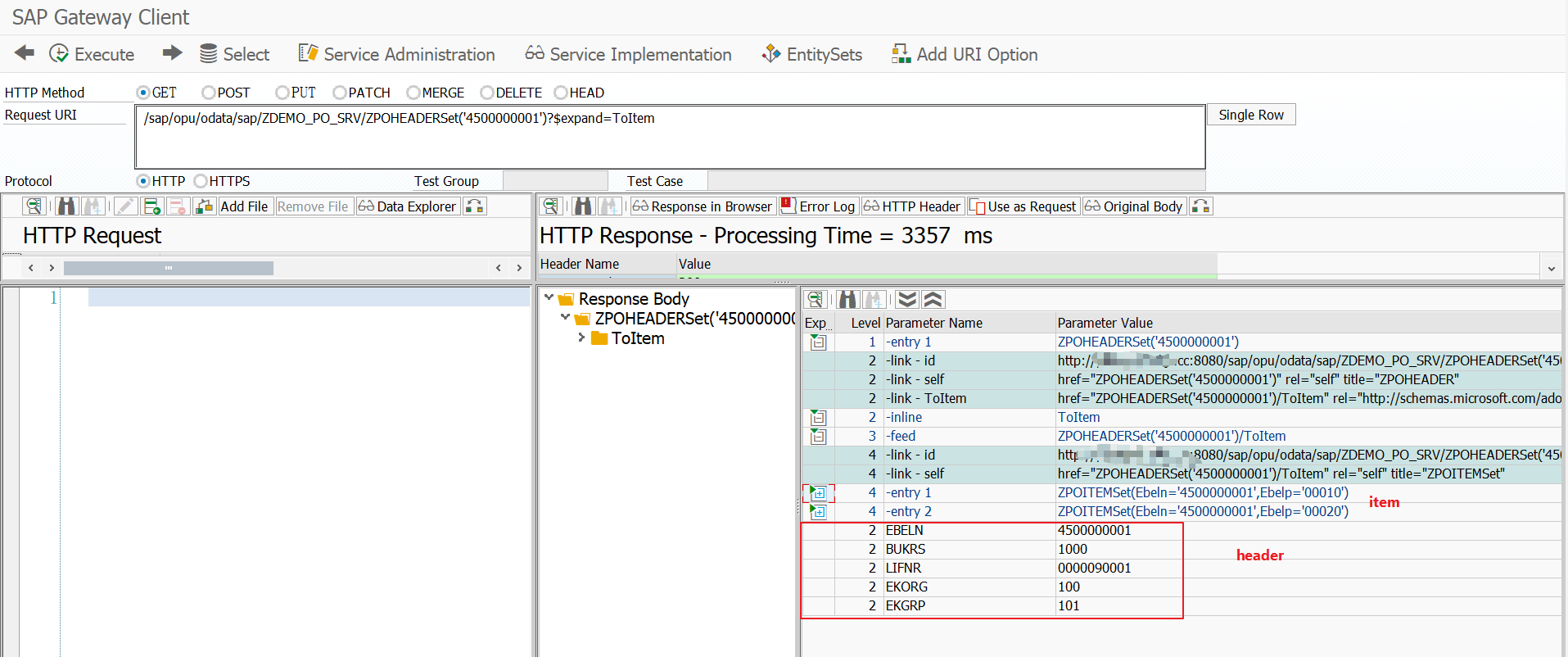
Task: Select the MERGE HTTP method
Action: pyautogui.click(x=413, y=93)
